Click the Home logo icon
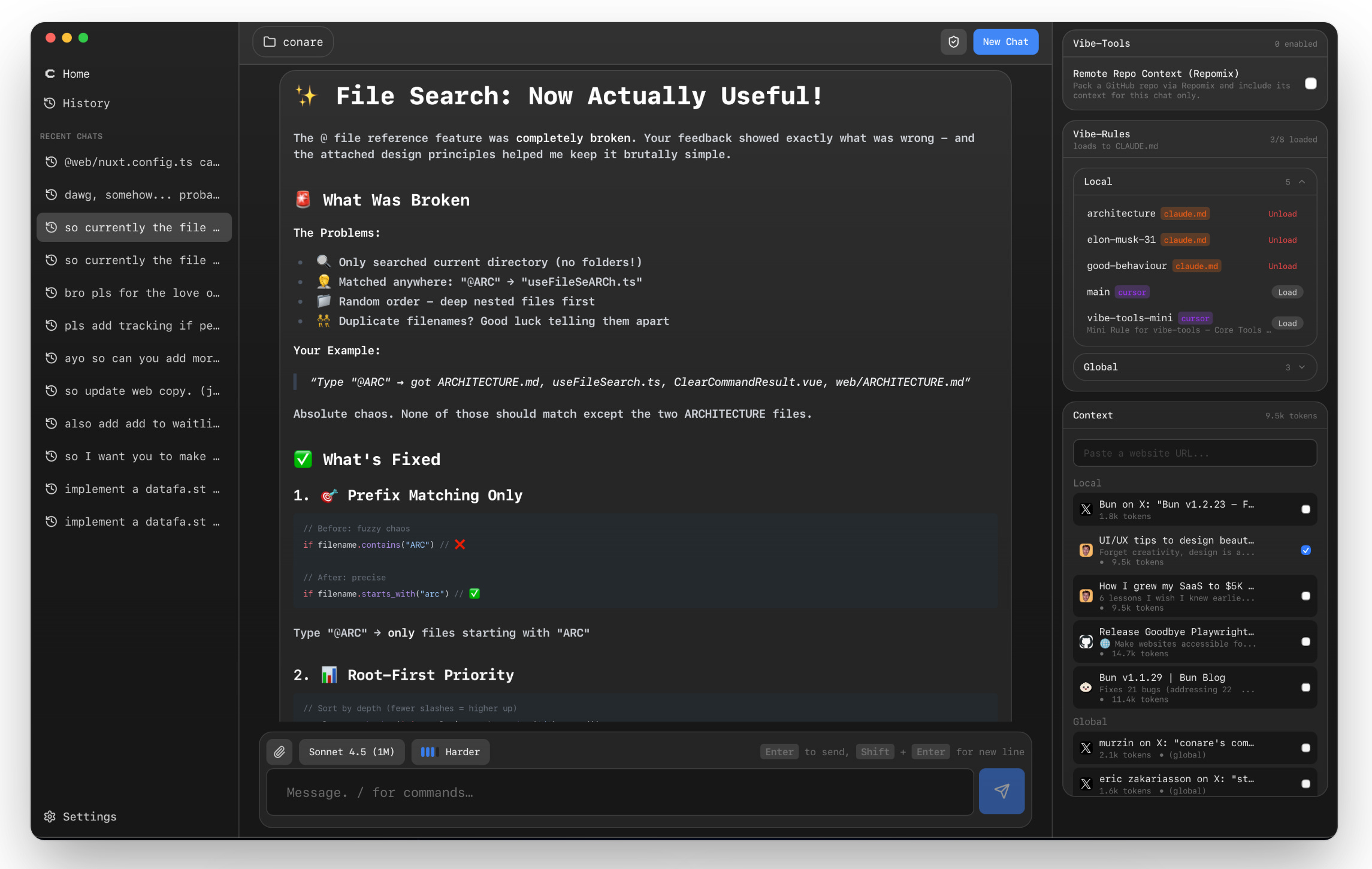Screen dimensions: 1372x869 50,74
